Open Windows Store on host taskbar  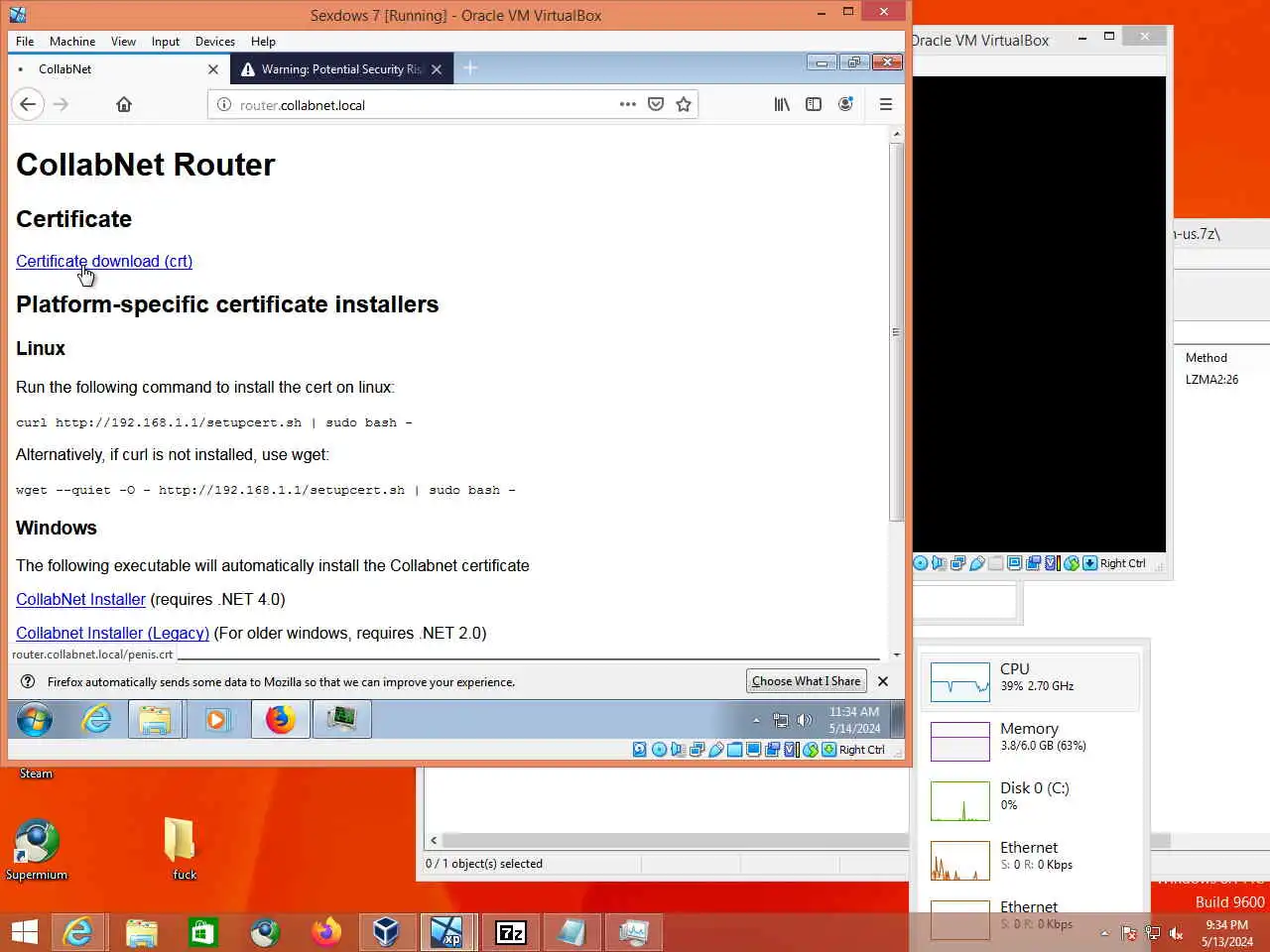[202, 932]
